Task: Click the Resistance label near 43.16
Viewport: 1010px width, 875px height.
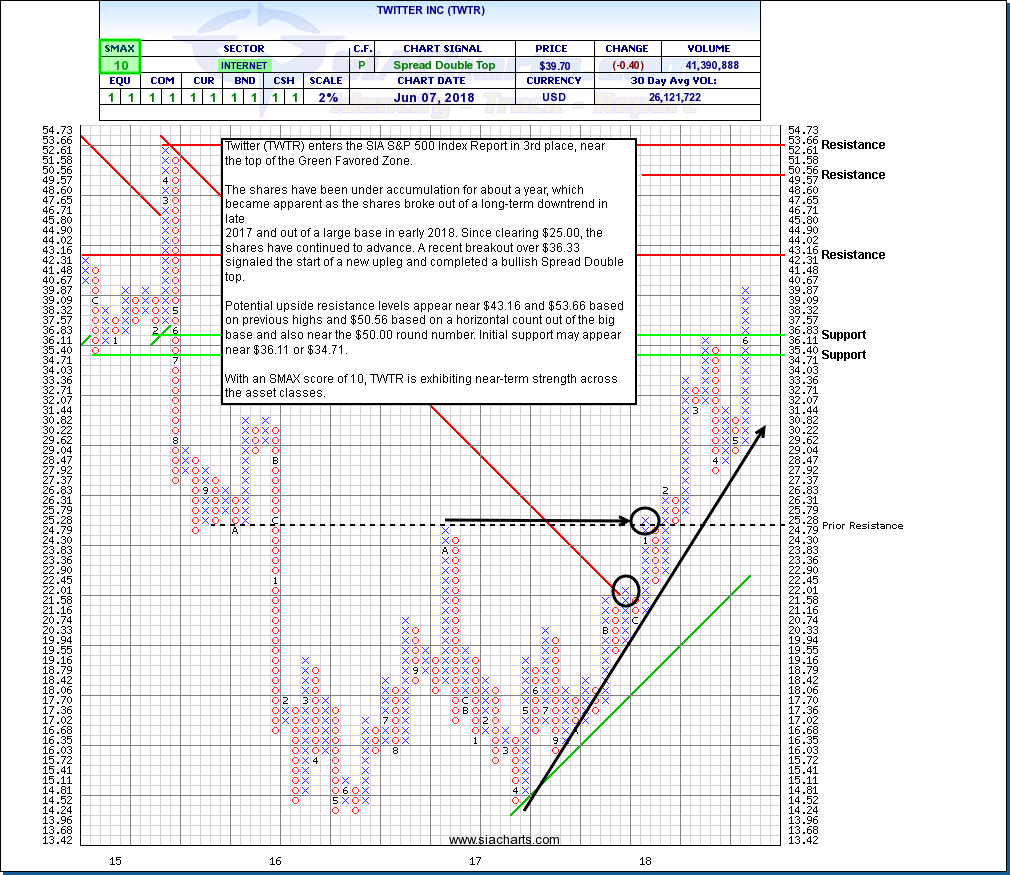Action: pos(853,255)
